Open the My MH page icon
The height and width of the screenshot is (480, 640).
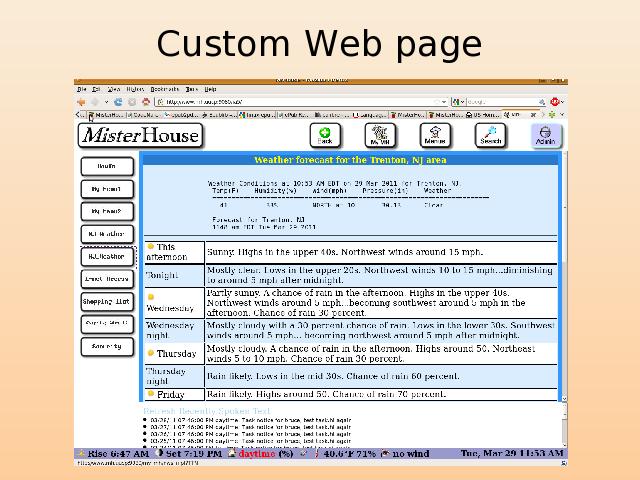pyautogui.click(x=380, y=135)
